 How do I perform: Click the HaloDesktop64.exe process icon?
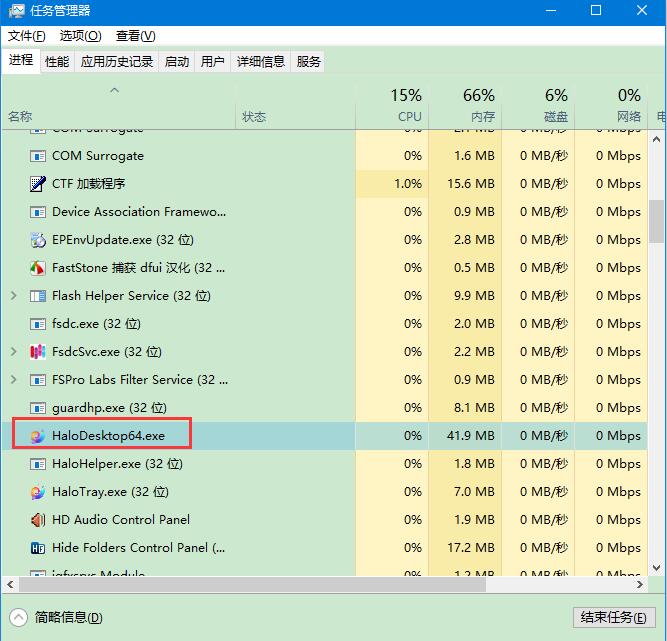38,436
